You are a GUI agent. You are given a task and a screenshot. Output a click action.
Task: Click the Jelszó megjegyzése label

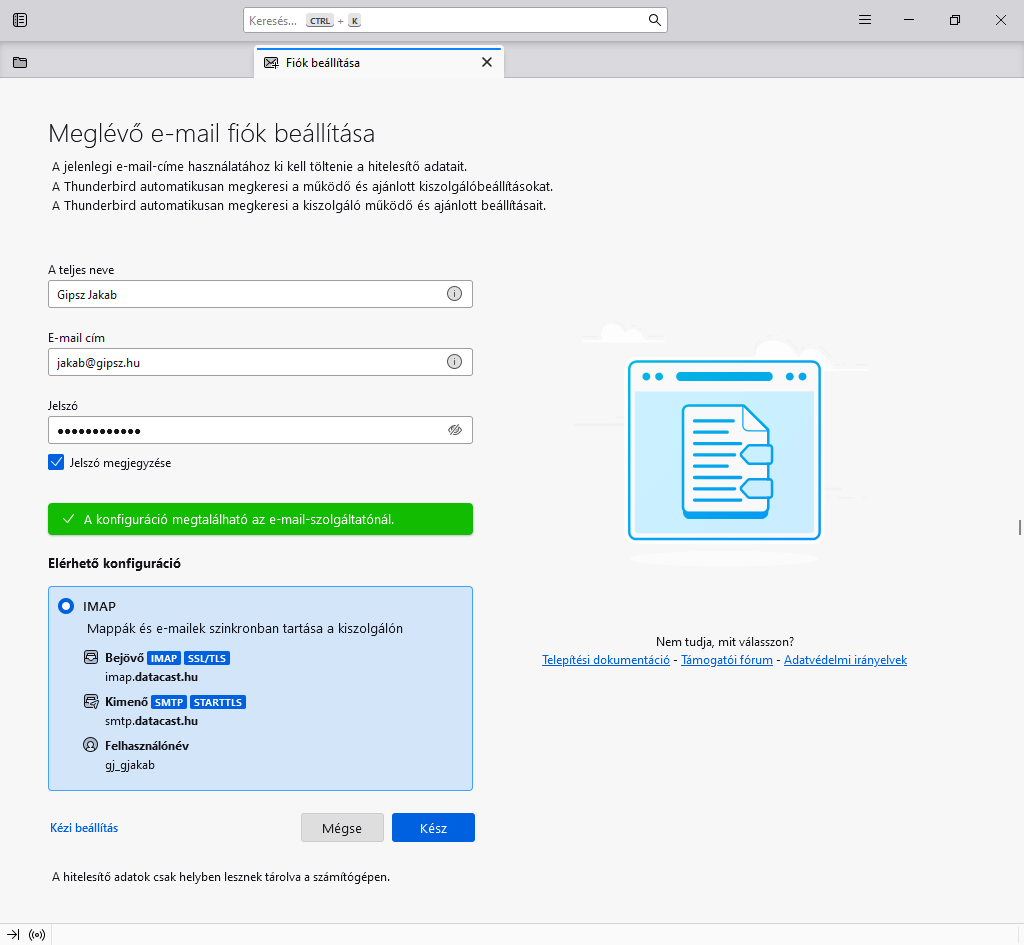click(120, 463)
